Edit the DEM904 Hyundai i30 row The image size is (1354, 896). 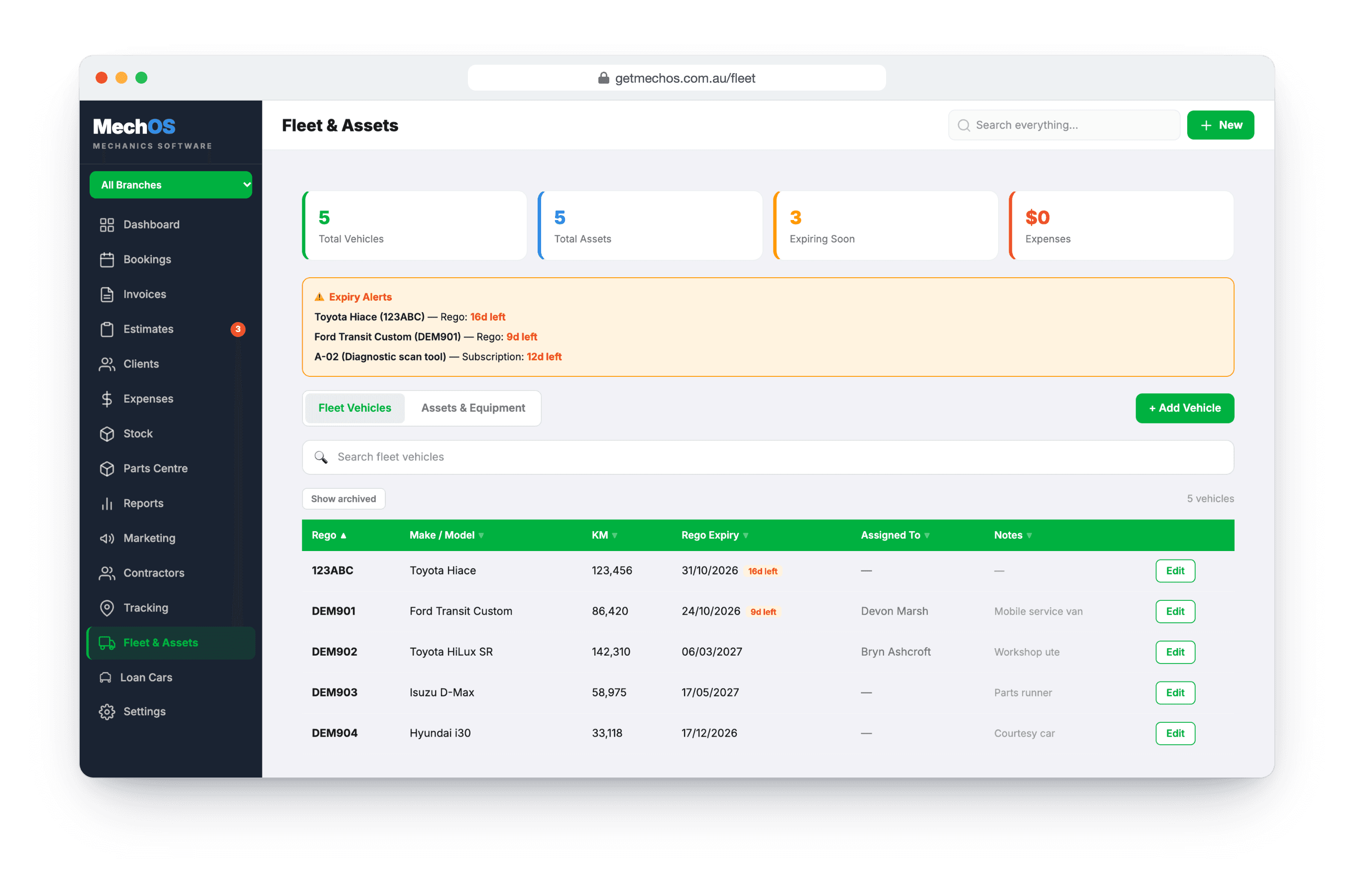1175,733
